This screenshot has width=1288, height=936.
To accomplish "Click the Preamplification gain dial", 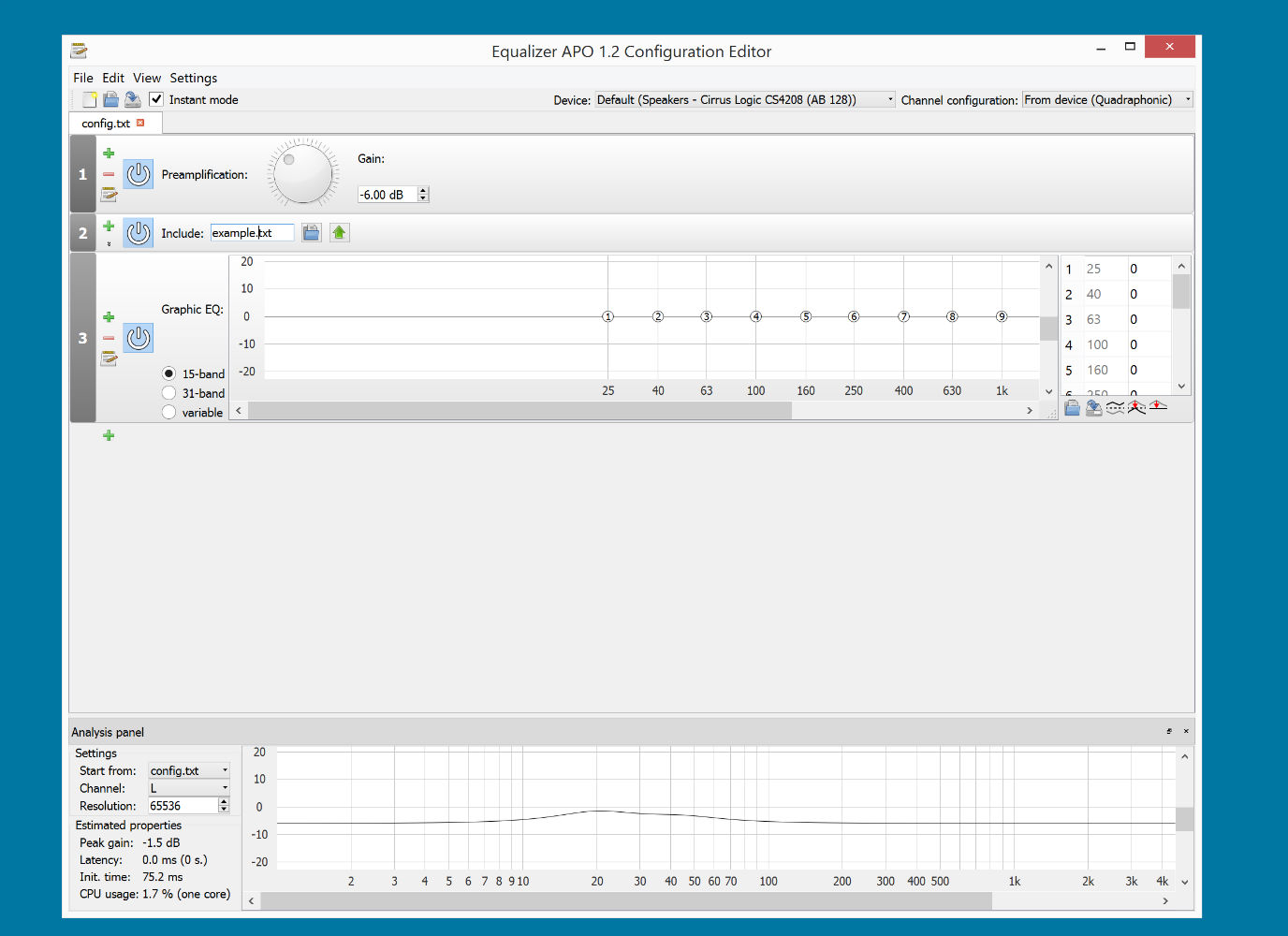I will click(x=303, y=173).
